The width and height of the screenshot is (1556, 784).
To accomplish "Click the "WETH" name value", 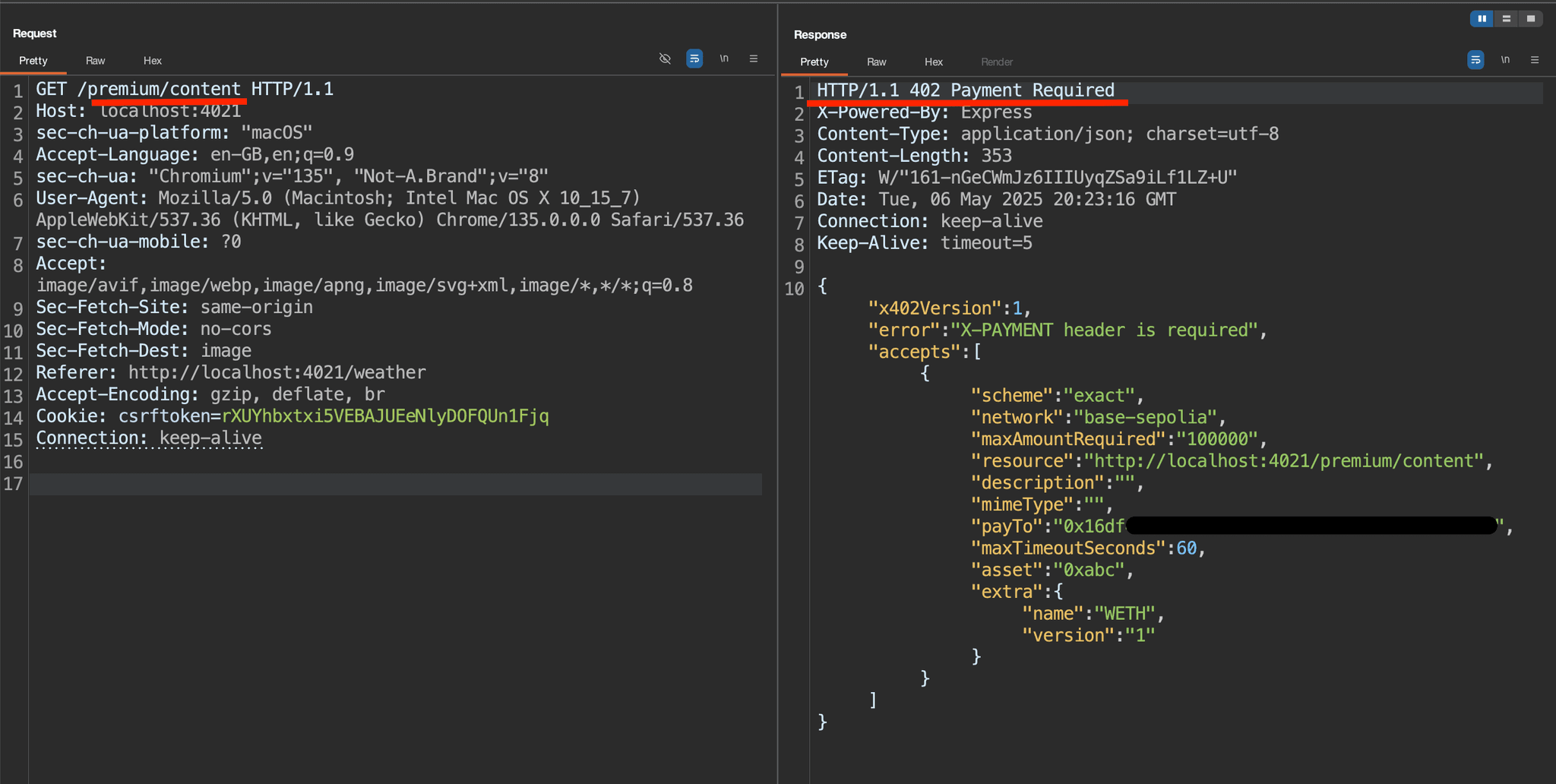I will (x=1124, y=614).
